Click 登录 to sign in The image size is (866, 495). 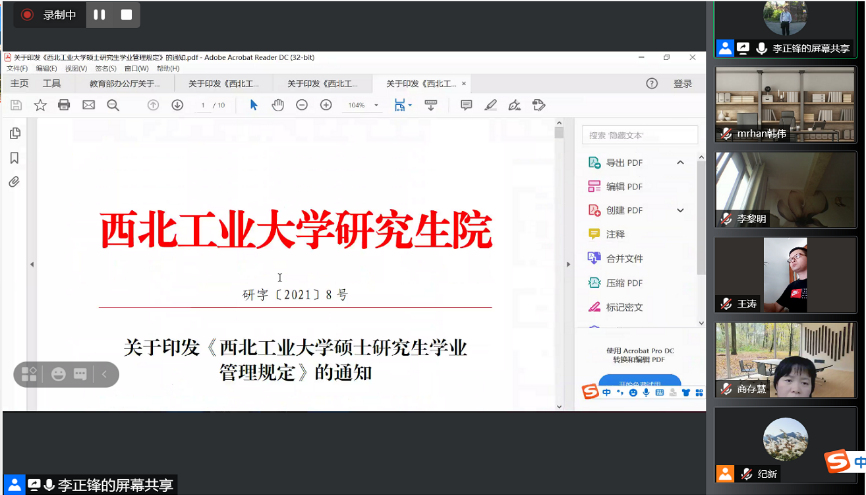click(682, 84)
